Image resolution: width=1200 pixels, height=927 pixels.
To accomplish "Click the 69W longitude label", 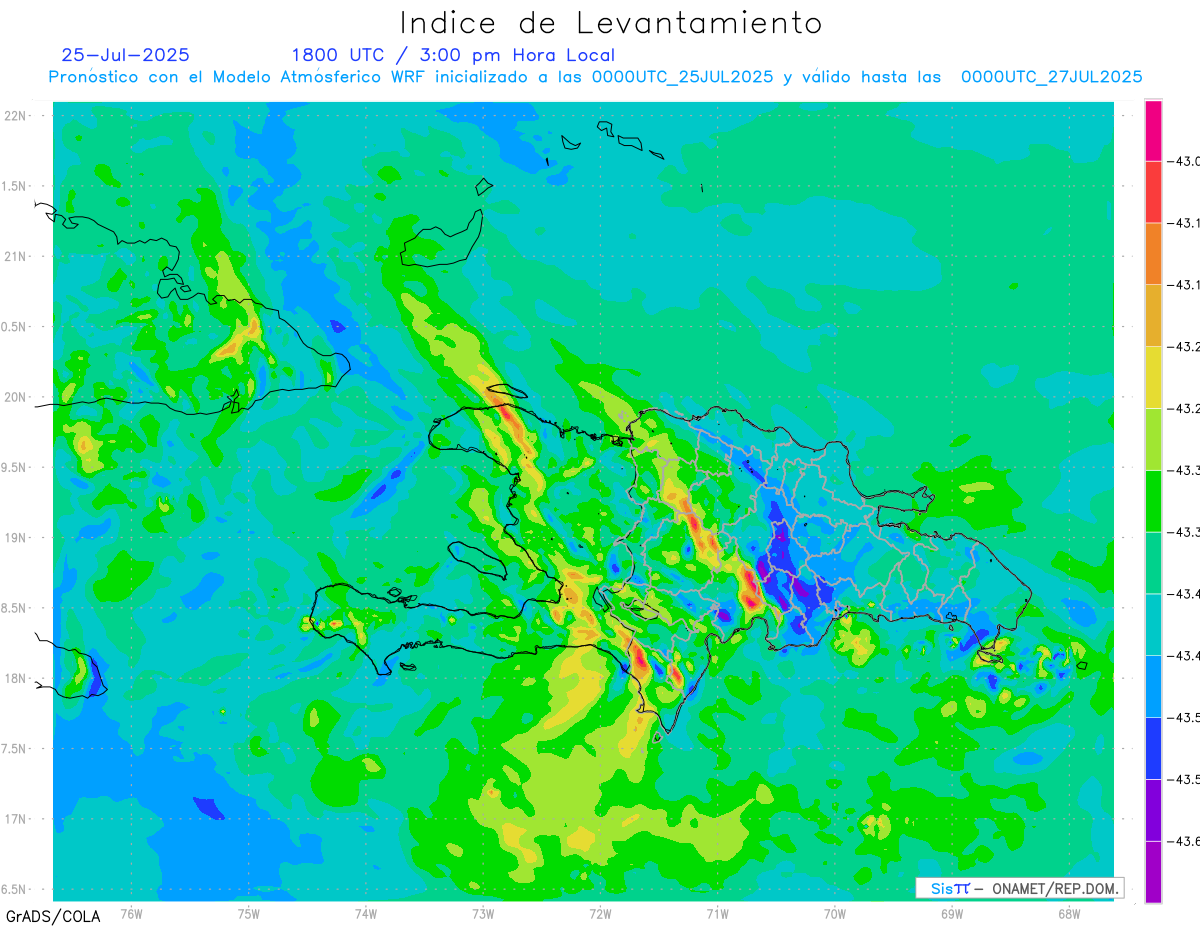I will tap(952, 913).
